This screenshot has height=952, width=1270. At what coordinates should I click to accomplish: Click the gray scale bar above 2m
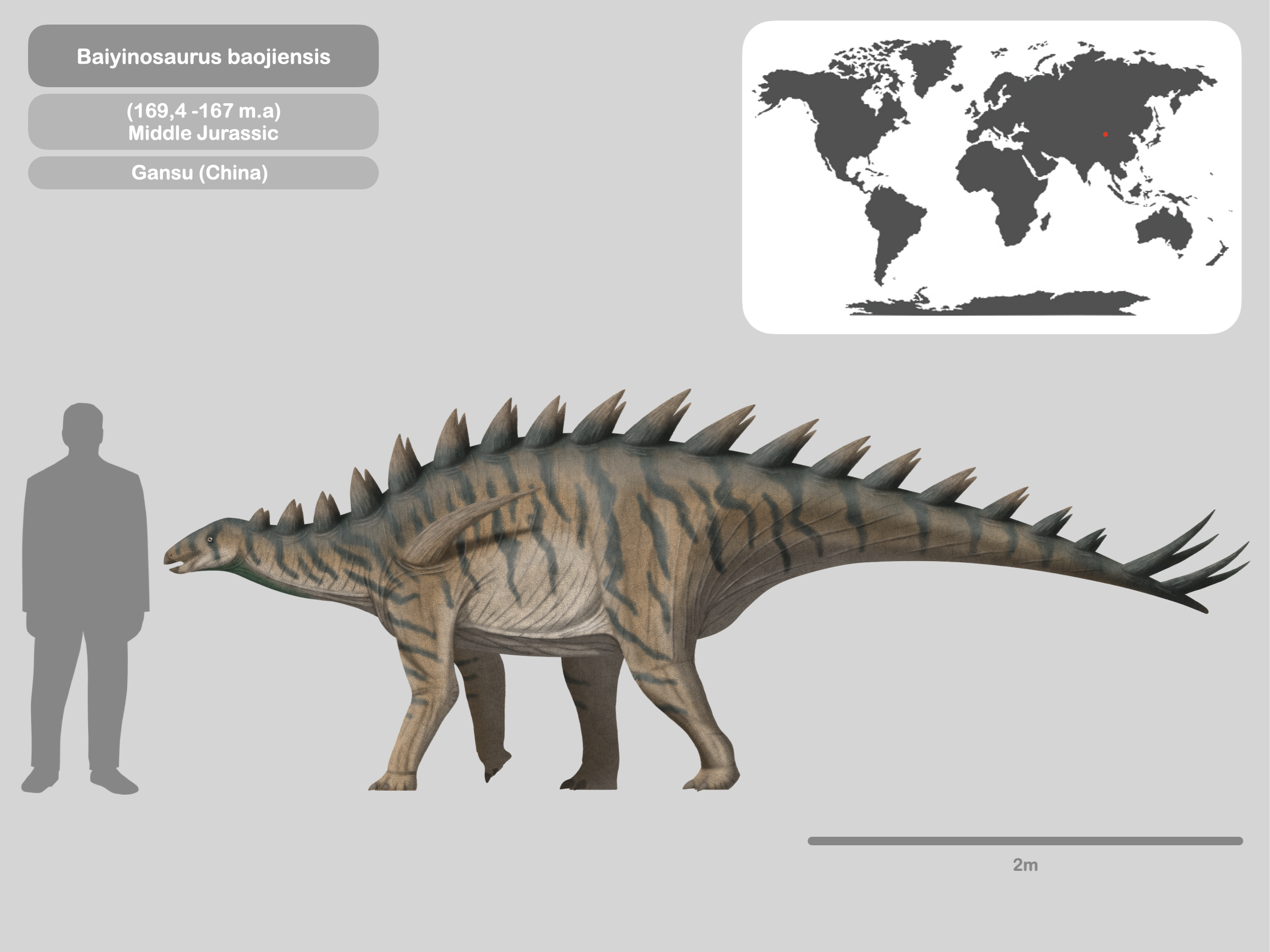[x=1025, y=841]
